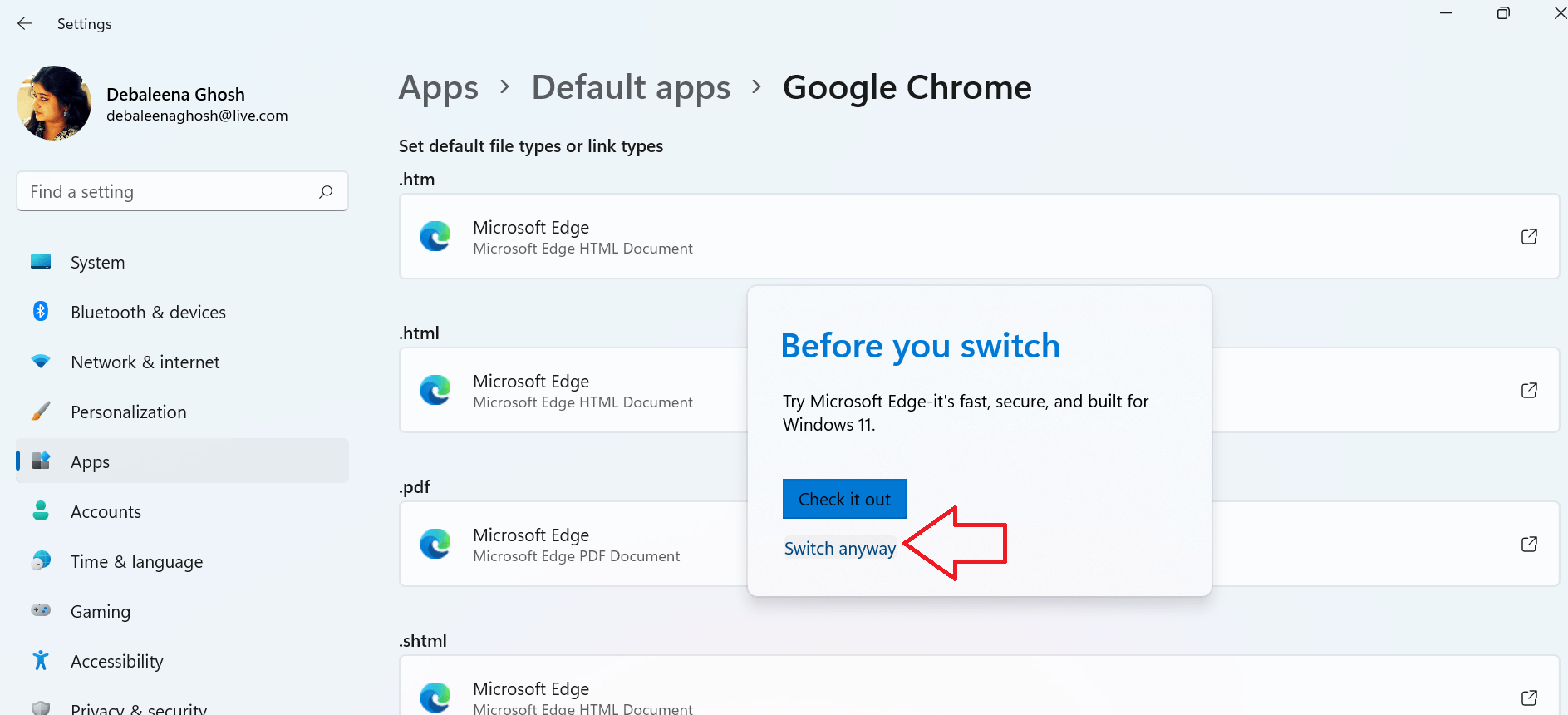
Task: Open external link icon for .html row
Action: [1529, 391]
